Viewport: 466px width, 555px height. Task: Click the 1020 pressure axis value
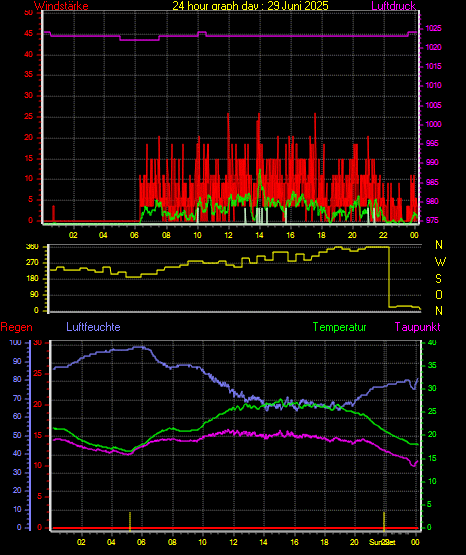433,47
